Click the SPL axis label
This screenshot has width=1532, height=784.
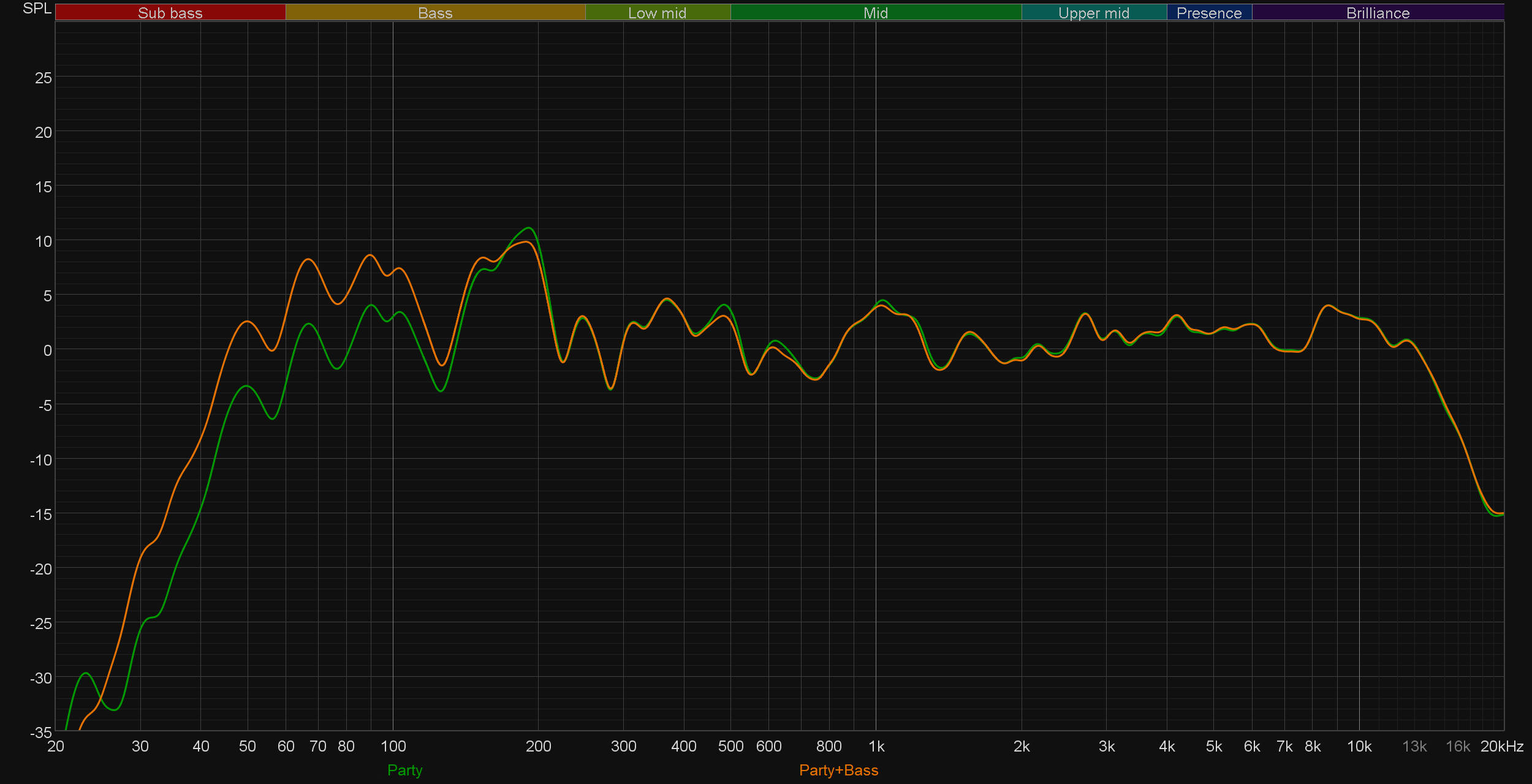(37, 9)
